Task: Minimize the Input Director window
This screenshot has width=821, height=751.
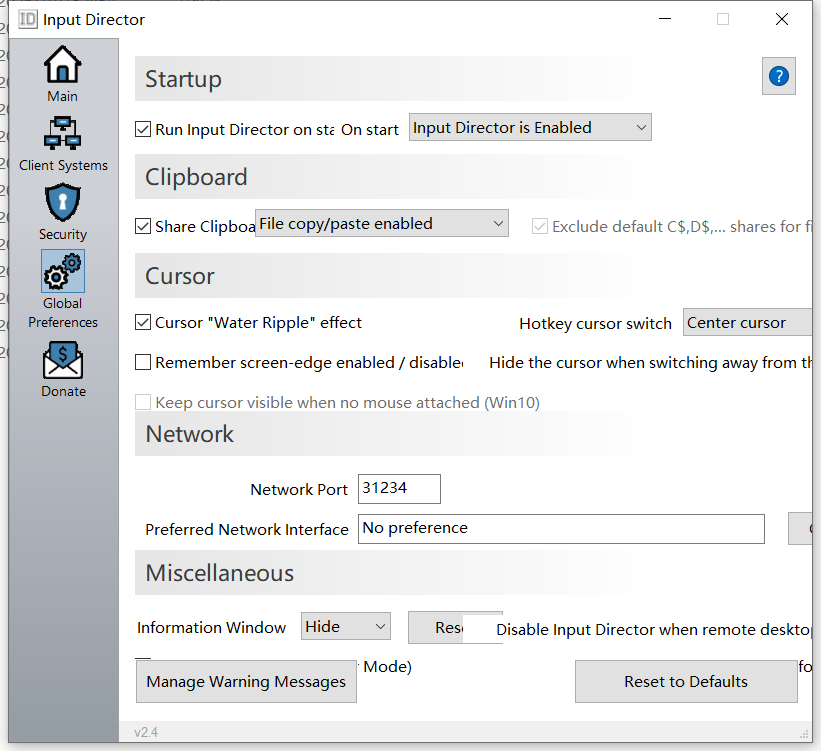Action: pyautogui.click(x=665, y=19)
